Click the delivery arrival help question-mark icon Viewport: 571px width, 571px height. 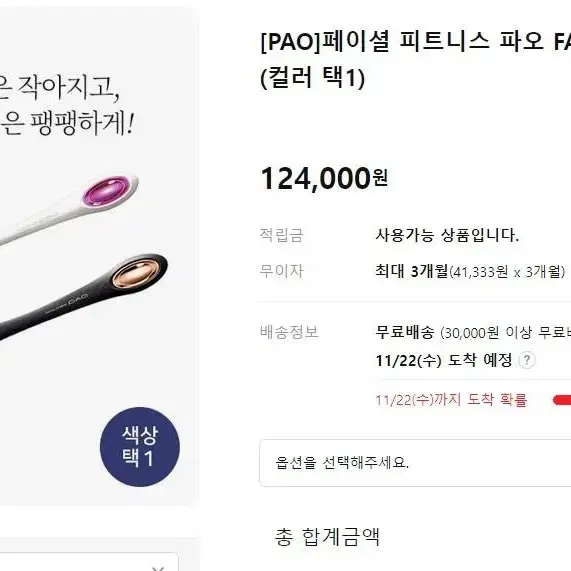pyautogui.click(x=526, y=361)
